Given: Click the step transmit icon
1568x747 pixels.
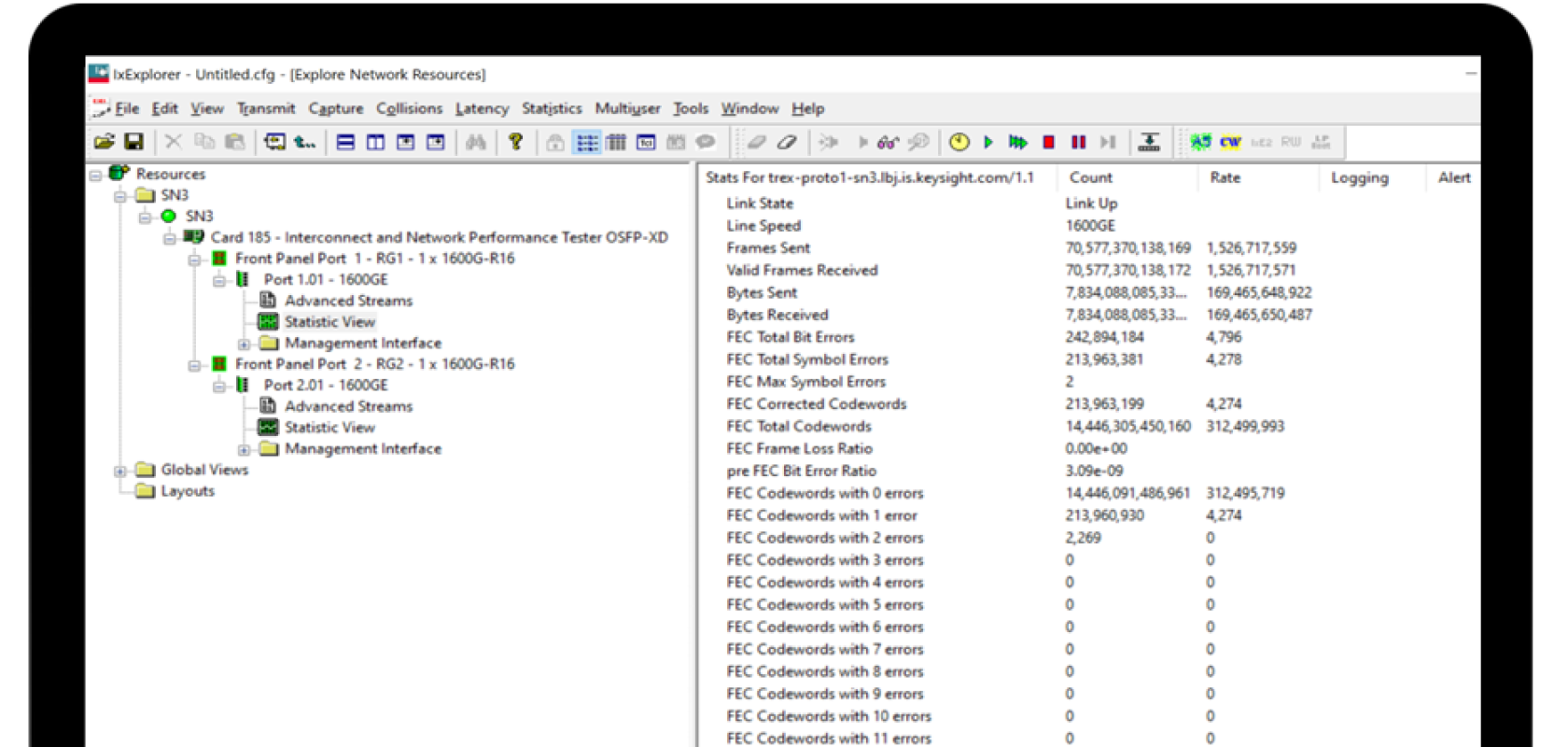Looking at the screenshot, I should [x=1108, y=142].
